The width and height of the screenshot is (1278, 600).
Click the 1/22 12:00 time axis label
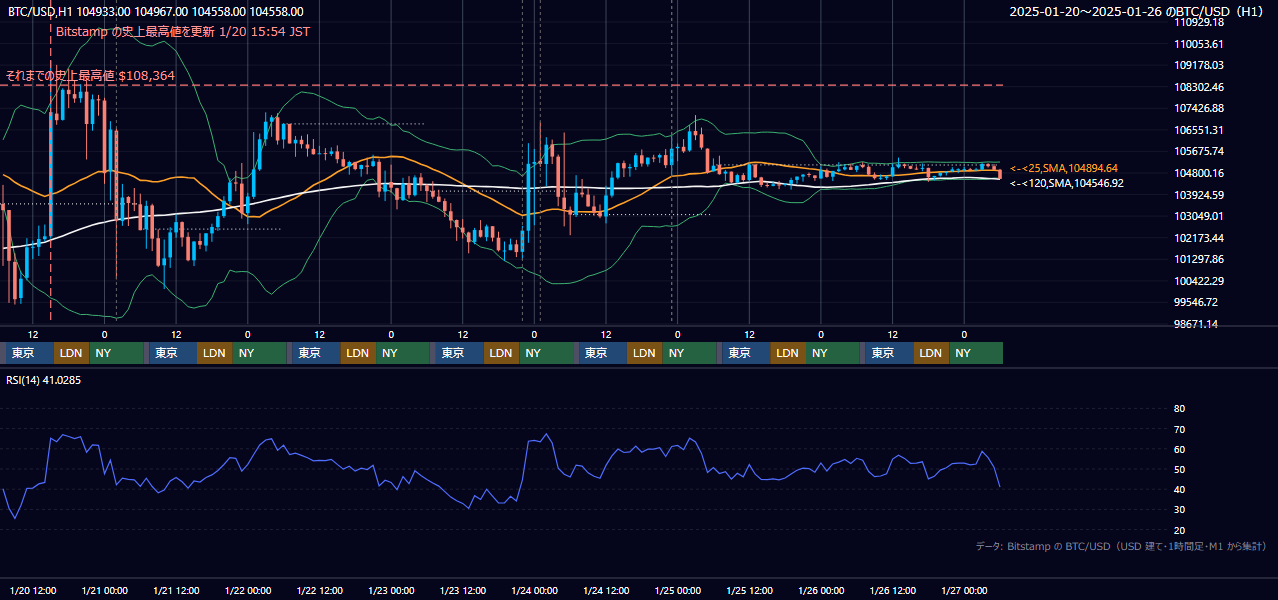[x=319, y=590]
